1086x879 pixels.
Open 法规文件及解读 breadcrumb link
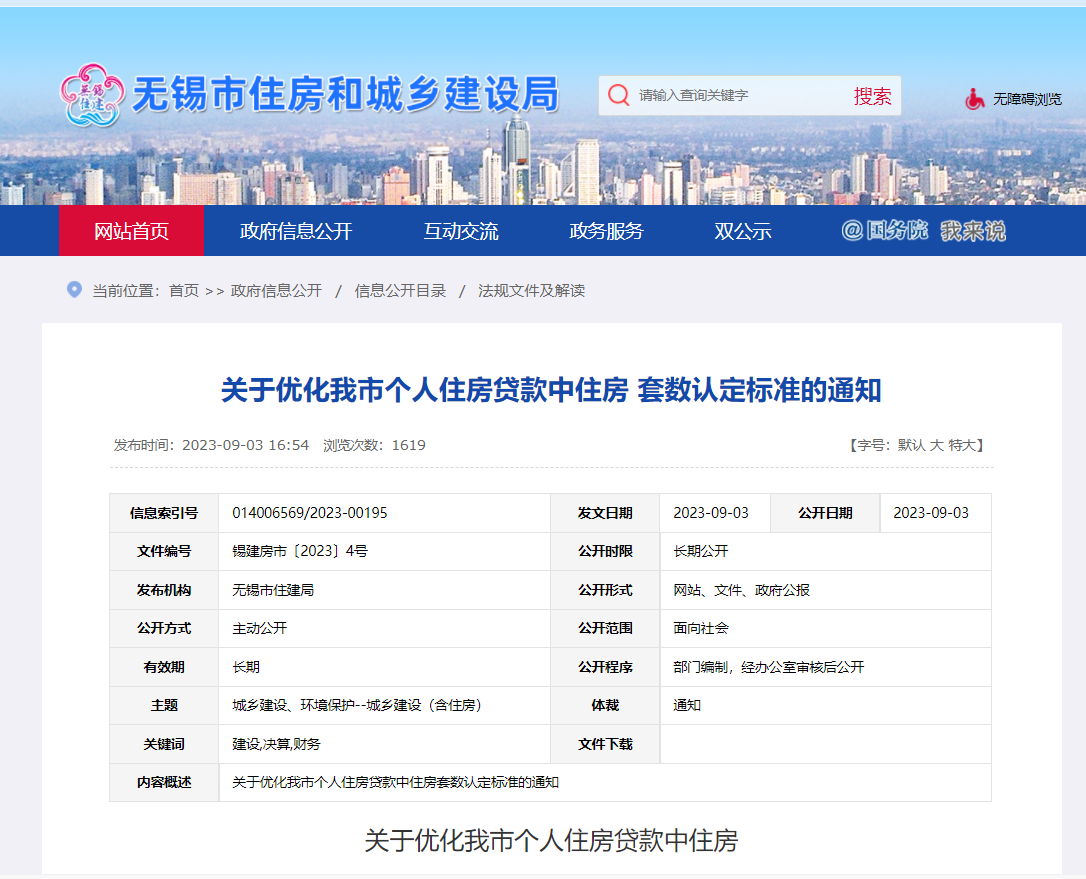click(531, 291)
